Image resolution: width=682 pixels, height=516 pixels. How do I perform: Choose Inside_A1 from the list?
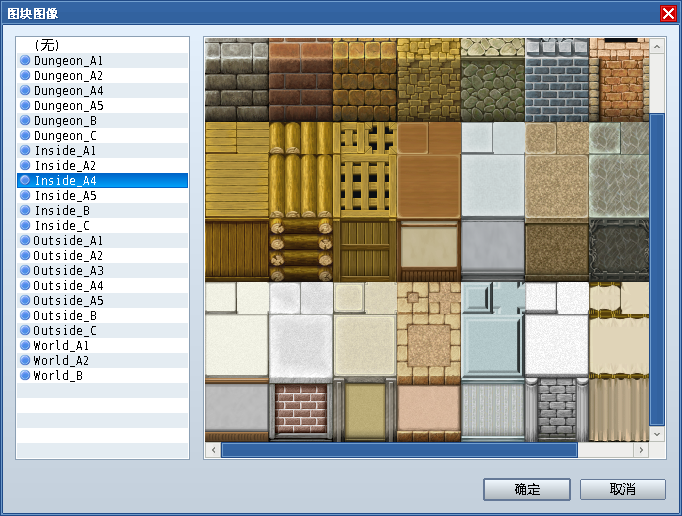[103, 151]
